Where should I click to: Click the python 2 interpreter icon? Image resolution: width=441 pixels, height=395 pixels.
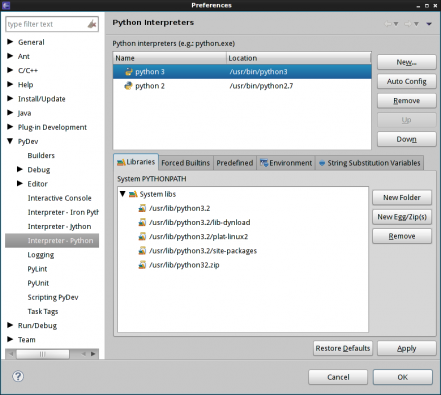(128, 86)
